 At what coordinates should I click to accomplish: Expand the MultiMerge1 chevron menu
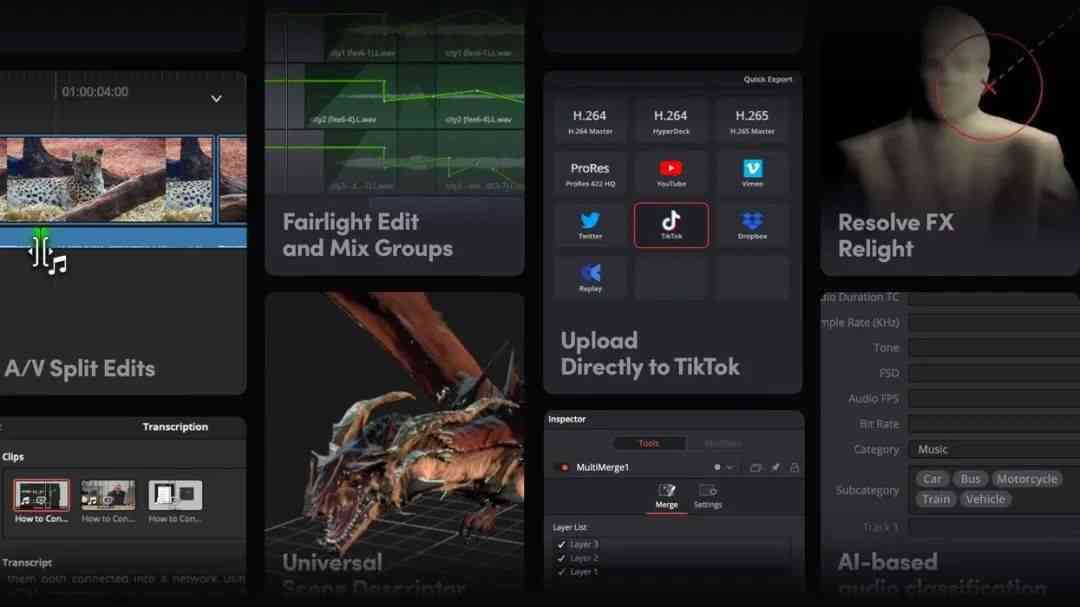click(729, 467)
